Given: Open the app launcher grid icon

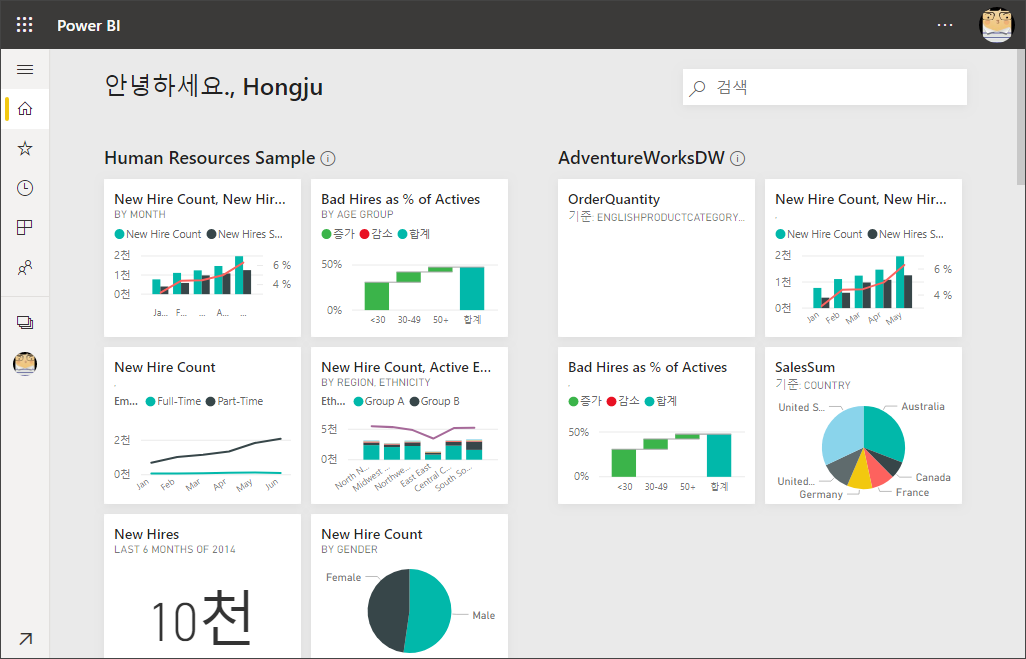Looking at the screenshot, I should pos(24,25).
